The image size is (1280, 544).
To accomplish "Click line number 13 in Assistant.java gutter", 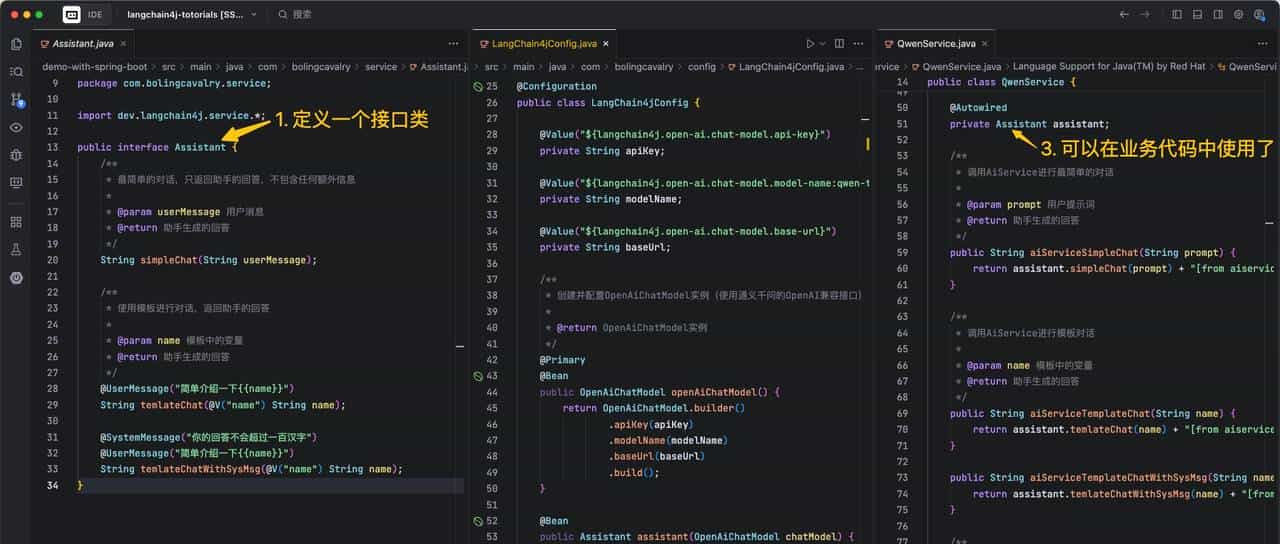I will click(53, 147).
